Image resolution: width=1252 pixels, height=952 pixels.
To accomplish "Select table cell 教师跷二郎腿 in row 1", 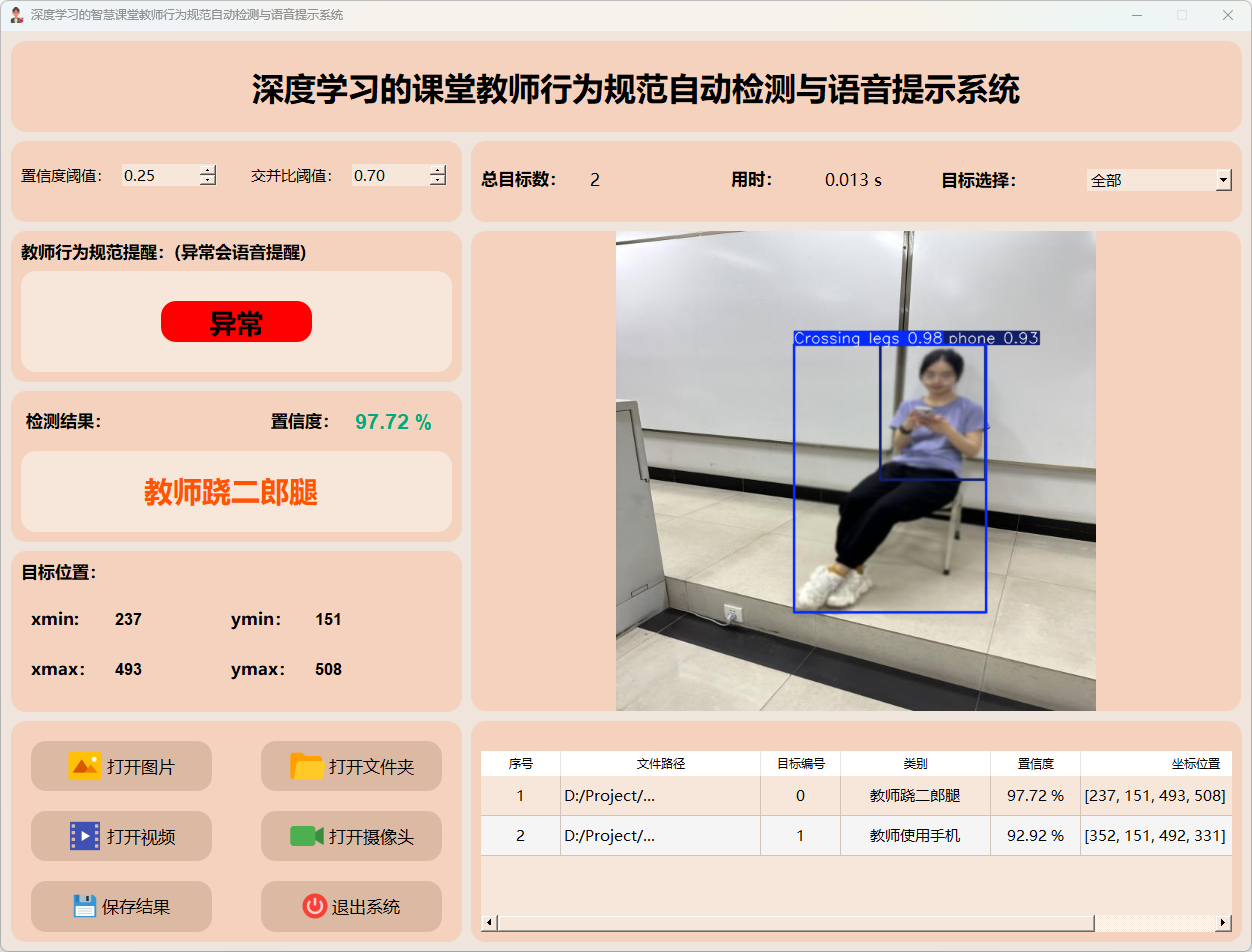I will [915, 796].
